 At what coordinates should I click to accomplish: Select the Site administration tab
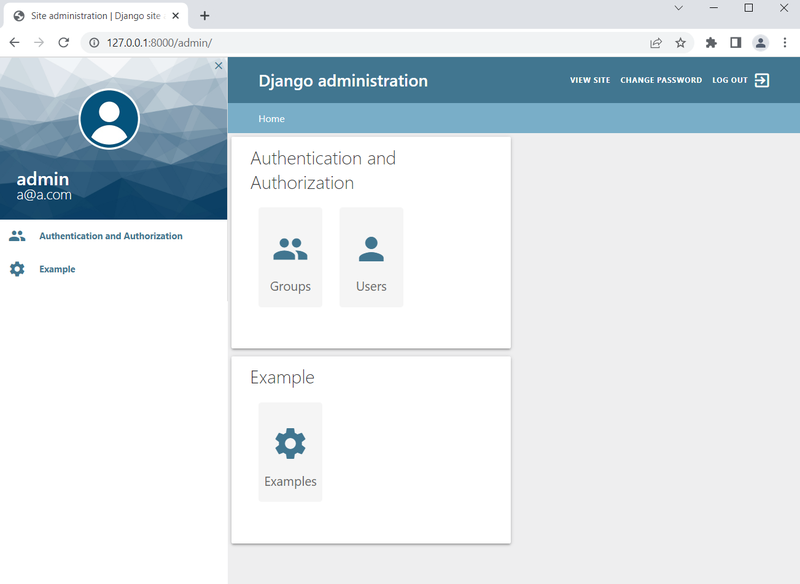click(95, 16)
